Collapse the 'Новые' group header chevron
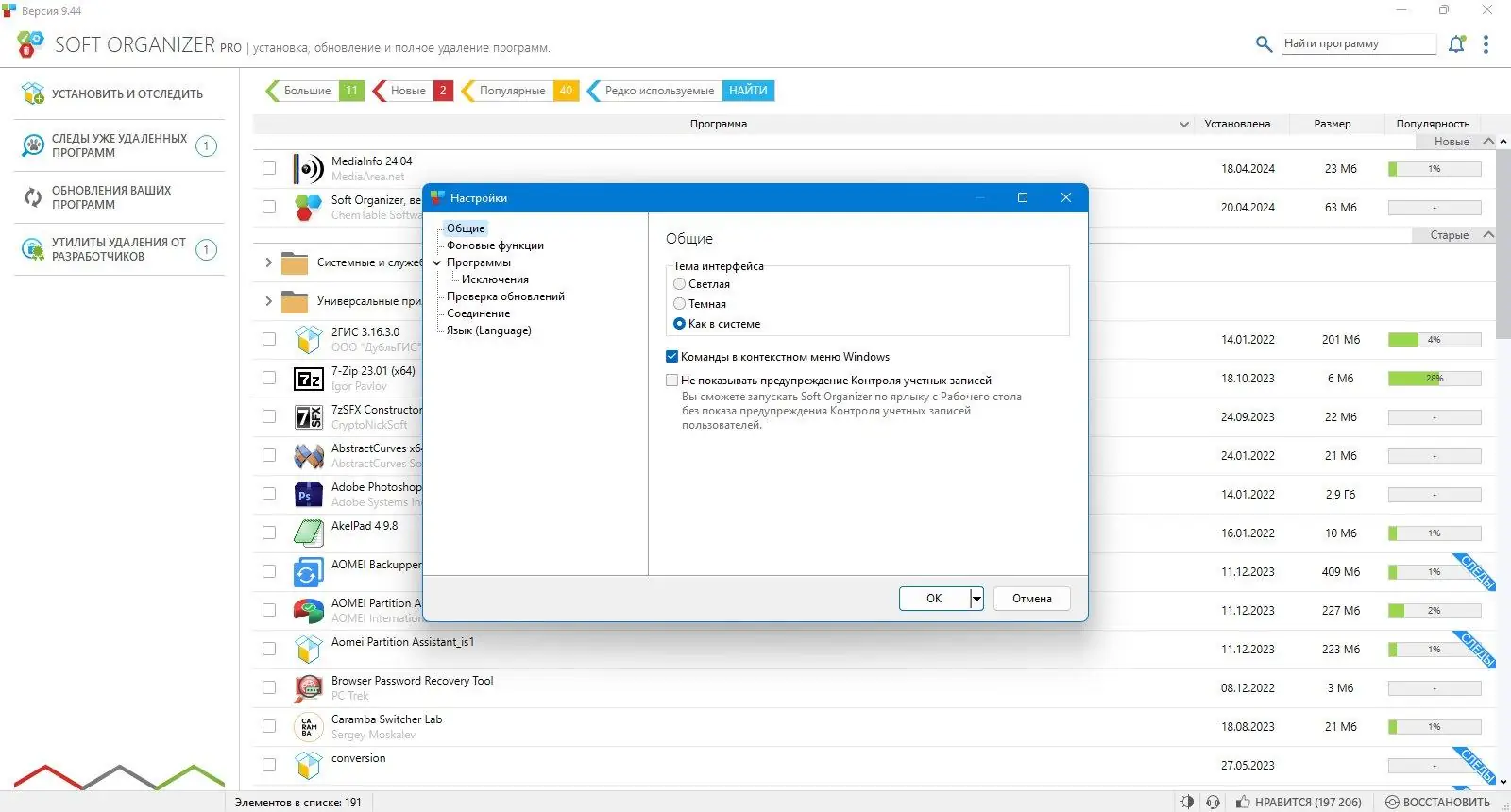Viewport: 1511px width, 812px height. tap(1488, 142)
